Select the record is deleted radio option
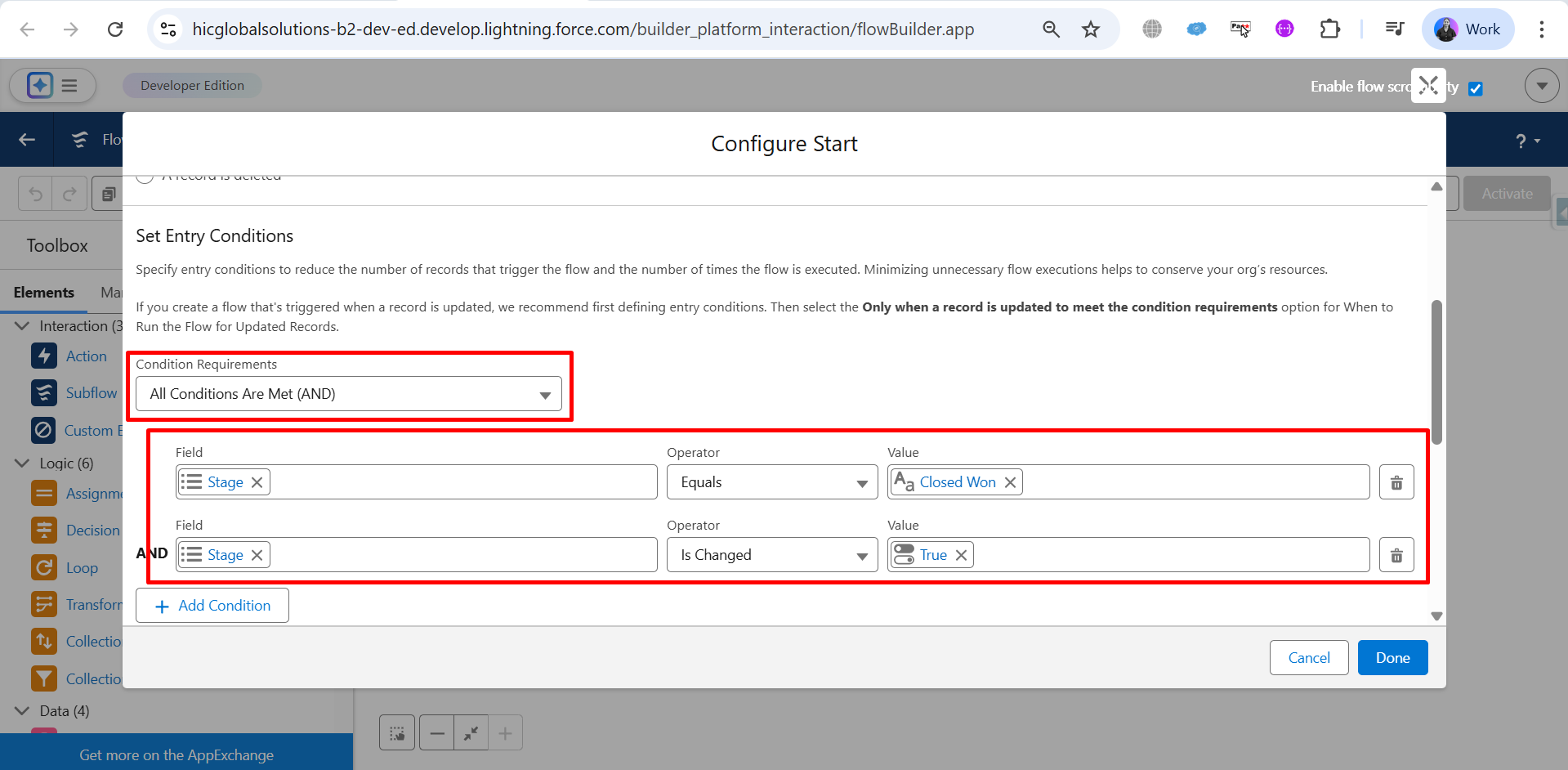This screenshot has width=1568, height=770. 145,177
